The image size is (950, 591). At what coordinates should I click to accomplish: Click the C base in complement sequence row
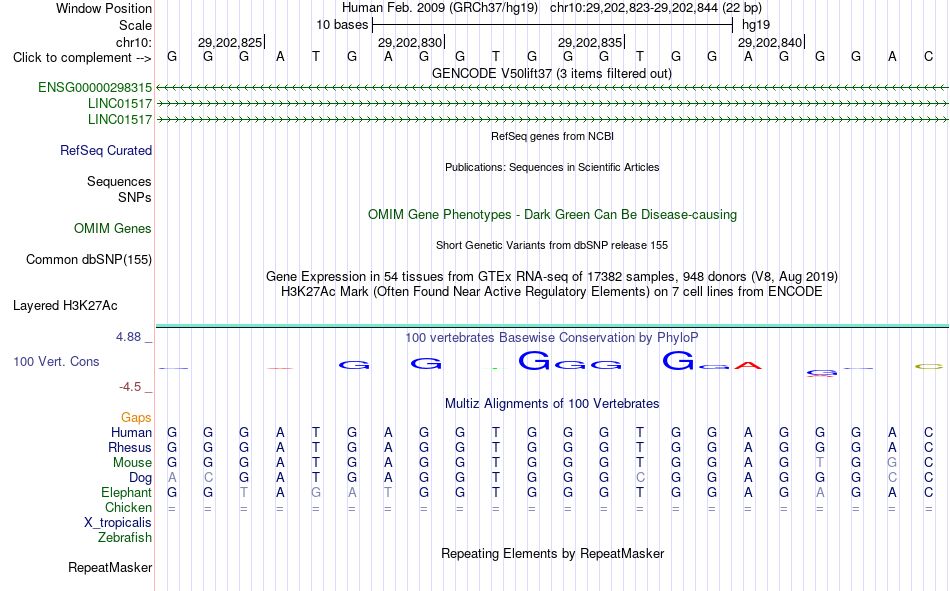928,57
